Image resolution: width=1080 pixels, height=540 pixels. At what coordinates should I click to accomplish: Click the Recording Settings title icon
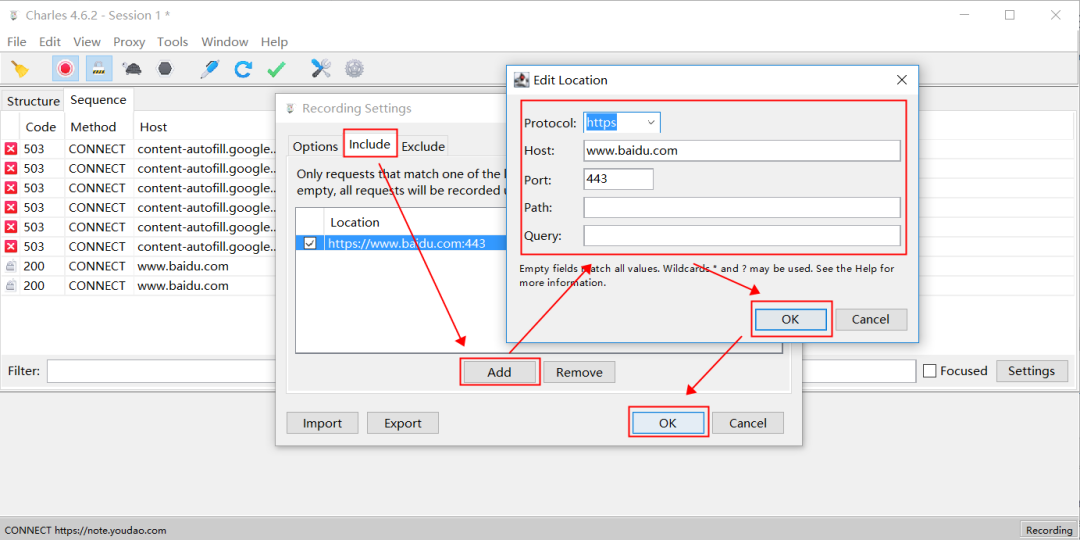click(290, 108)
